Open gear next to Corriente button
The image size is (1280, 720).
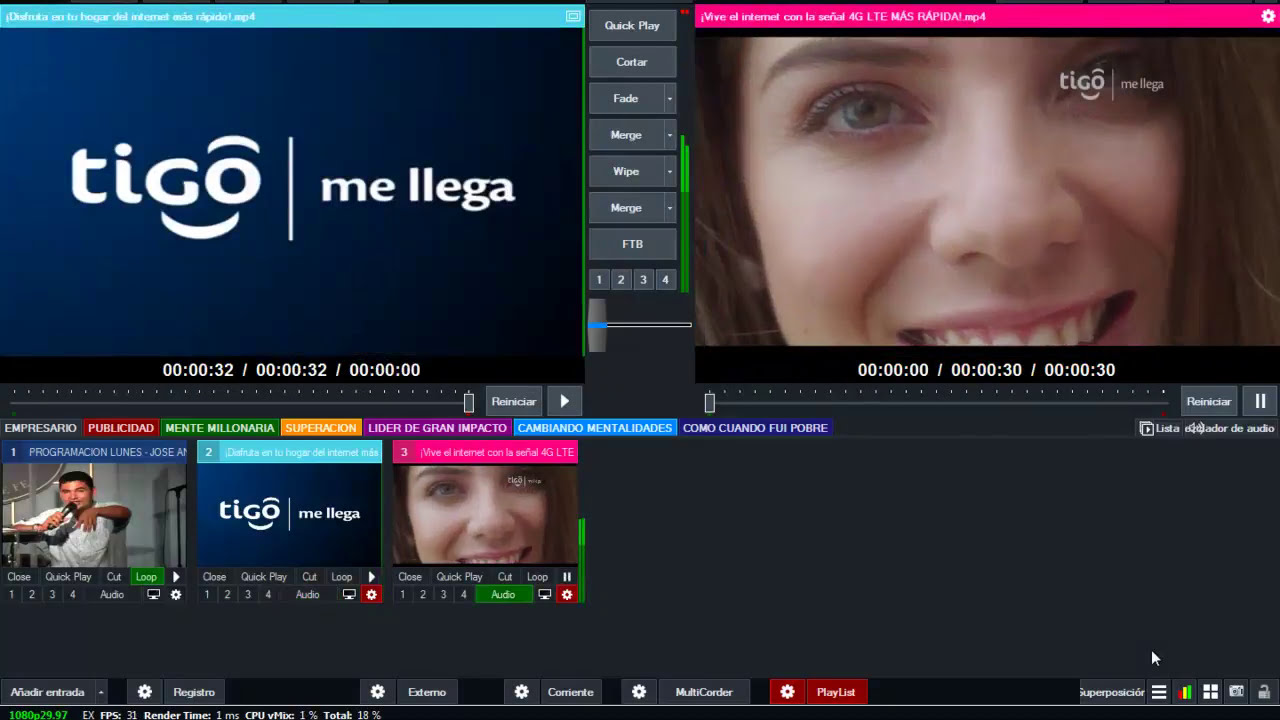point(521,692)
